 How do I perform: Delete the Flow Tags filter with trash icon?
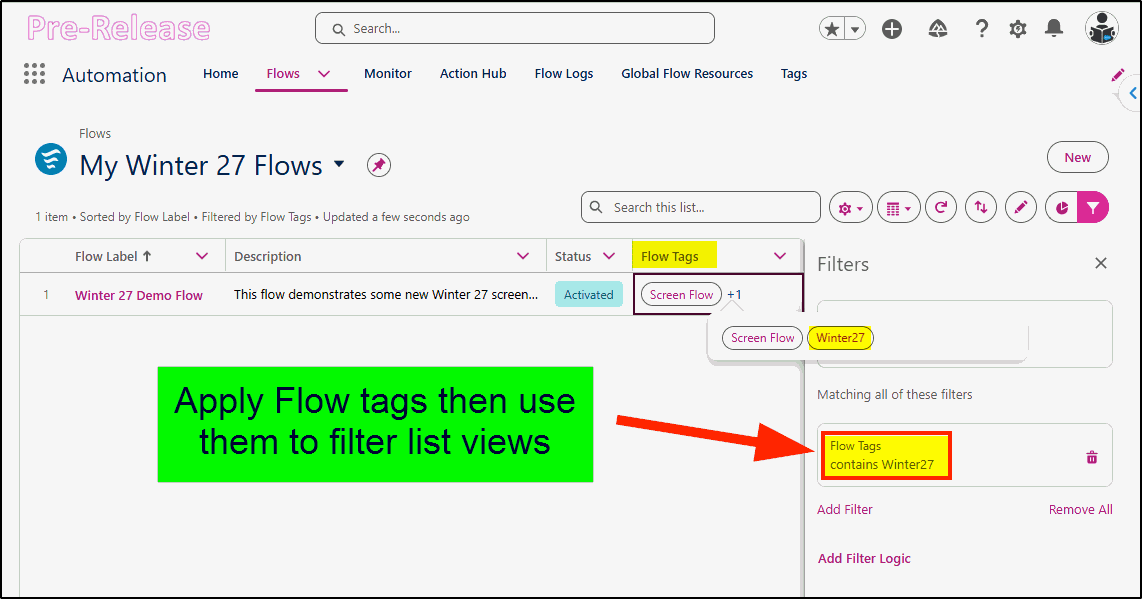tap(1092, 458)
